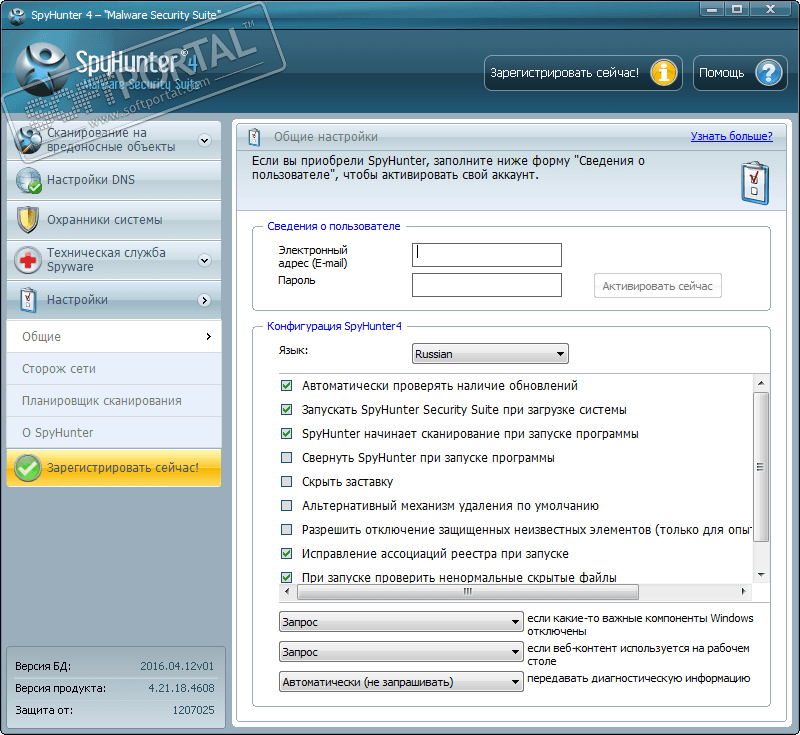Focus the Пароль input field
This screenshot has width=800, height=735.
487,285
